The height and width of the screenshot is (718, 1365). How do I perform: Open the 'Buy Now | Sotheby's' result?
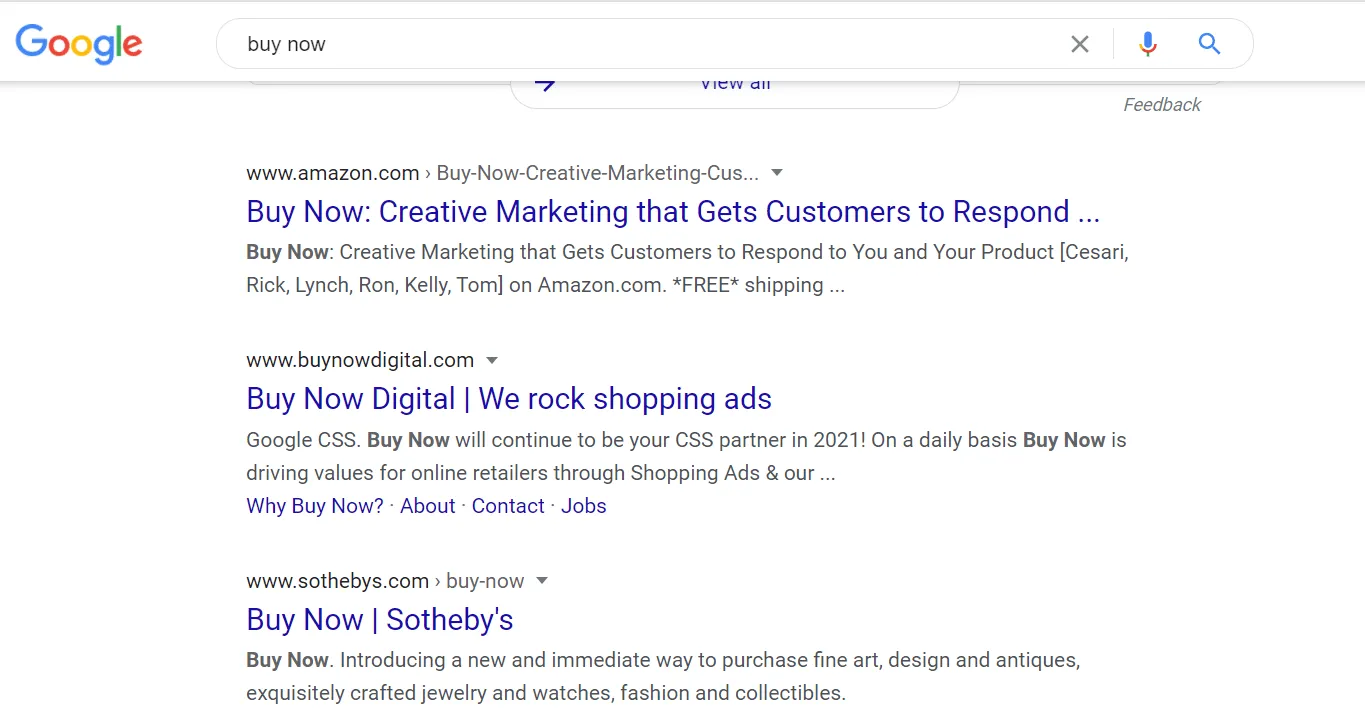[x=379, y=620]
